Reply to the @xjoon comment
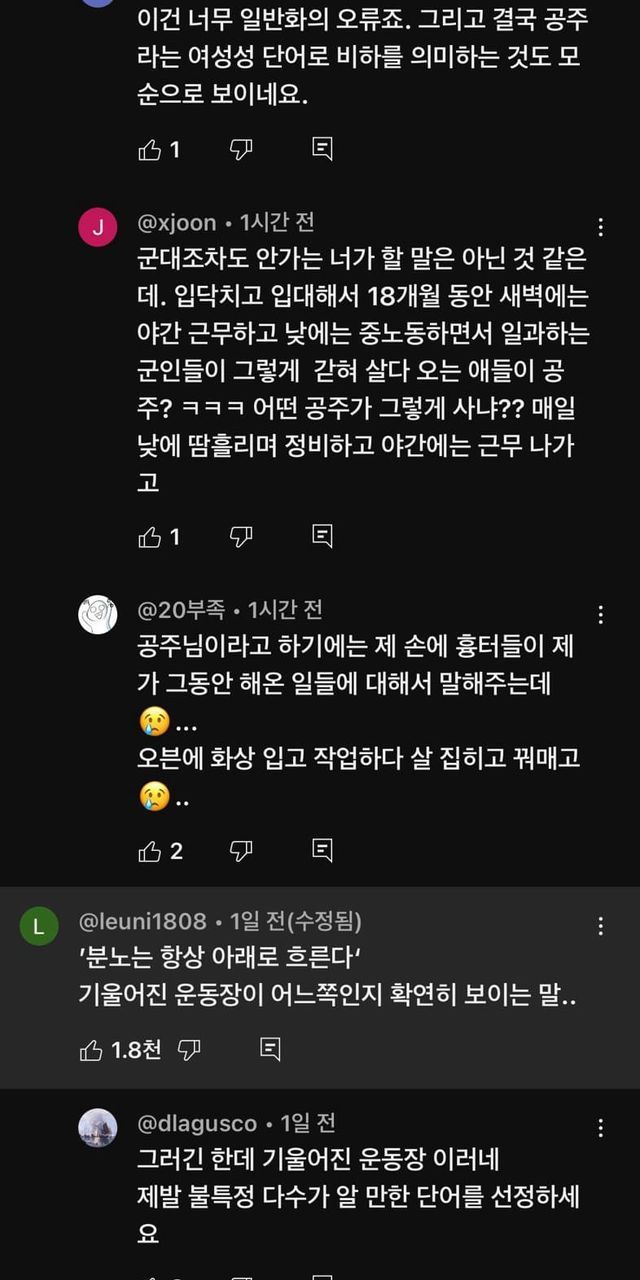 (322, 537)
